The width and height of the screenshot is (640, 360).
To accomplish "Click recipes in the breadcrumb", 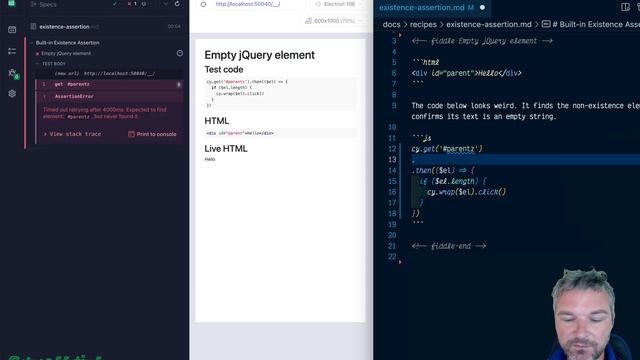I will pos(423,24).
